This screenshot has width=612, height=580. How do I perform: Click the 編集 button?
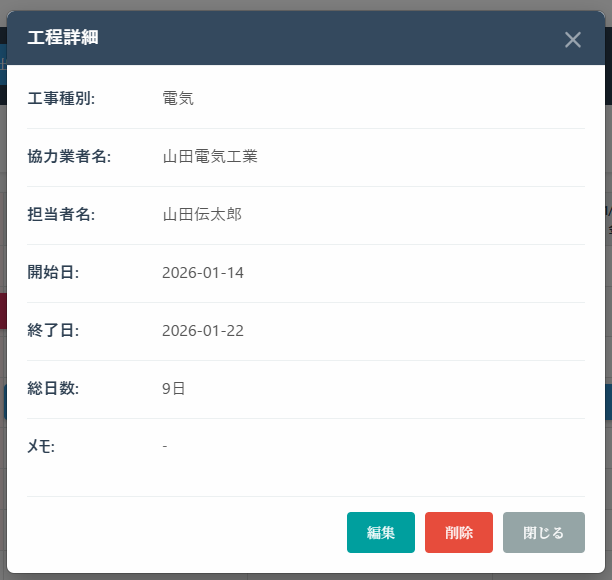(381, 533)
